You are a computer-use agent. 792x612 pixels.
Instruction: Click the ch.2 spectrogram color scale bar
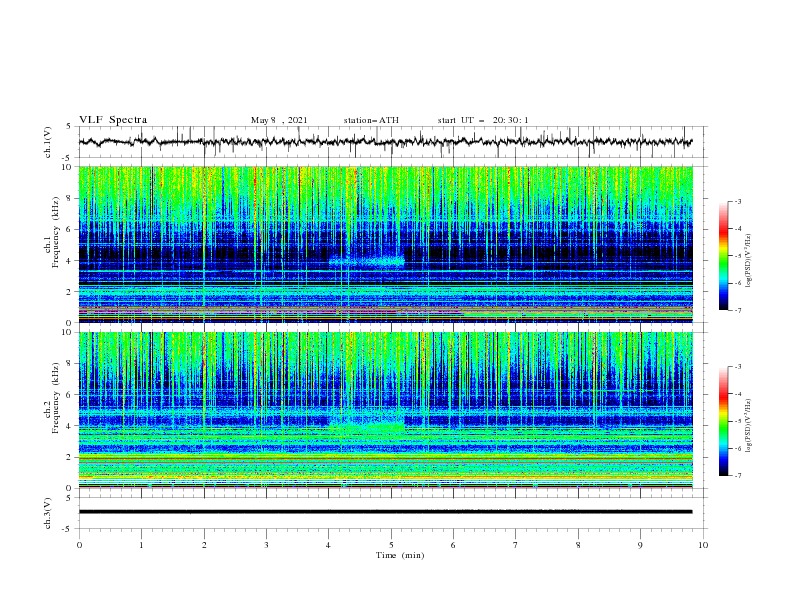click(x=724, y=421)
